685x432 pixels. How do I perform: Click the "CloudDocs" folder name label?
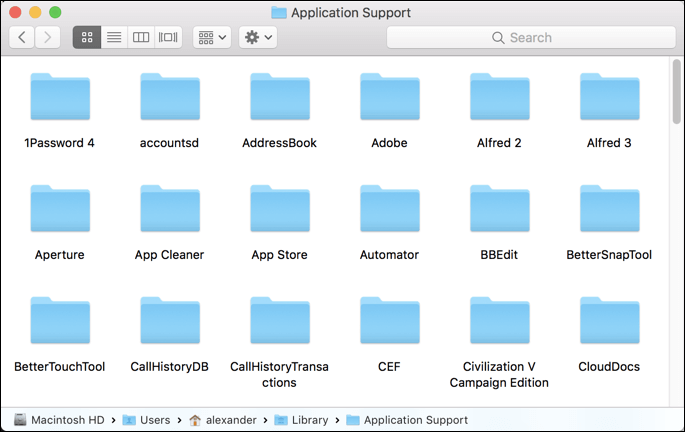click(x=609, y=366)
